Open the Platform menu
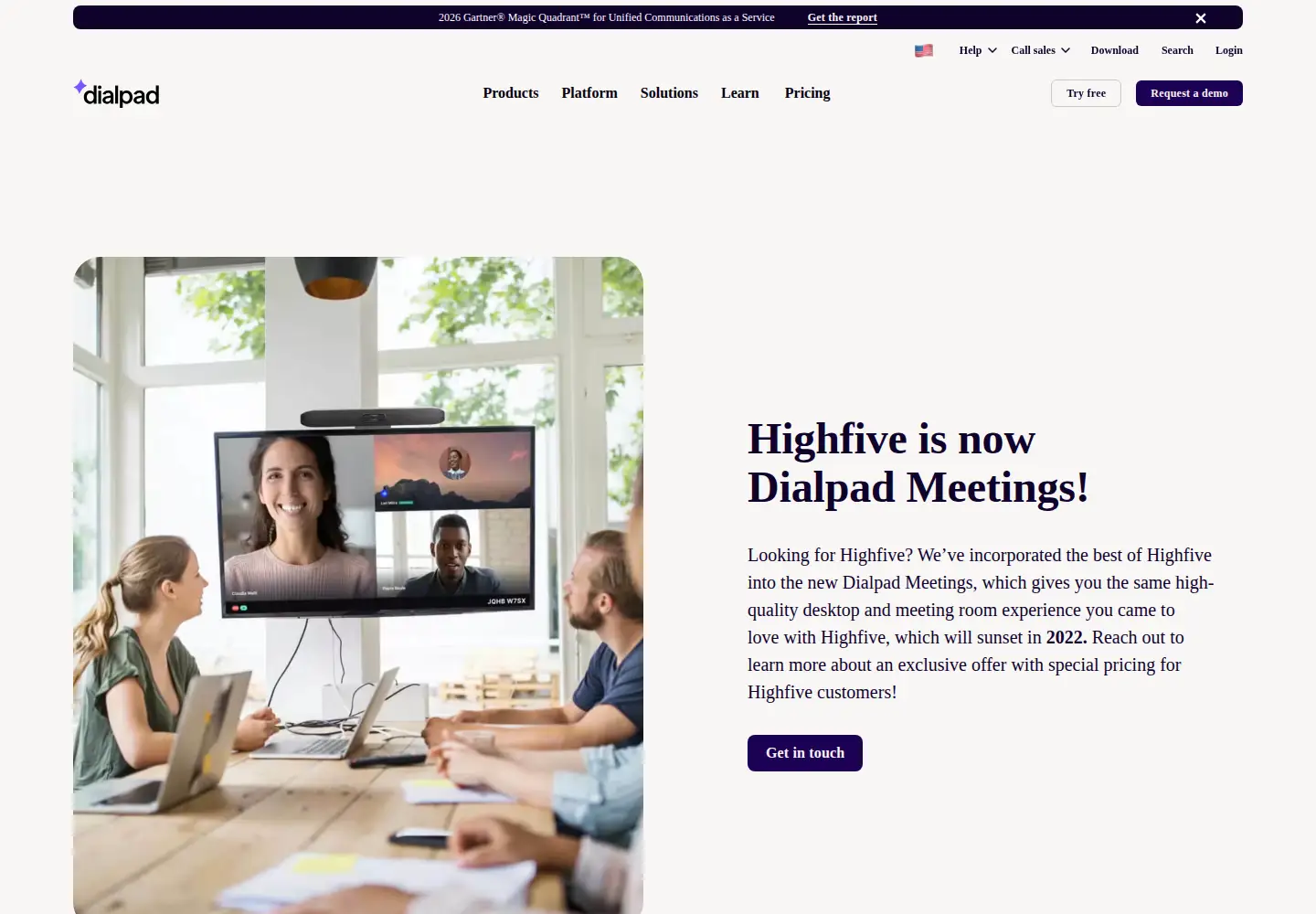Image resolution: width=1316 pixels, height=914 pixels. (x=589, y=93)
